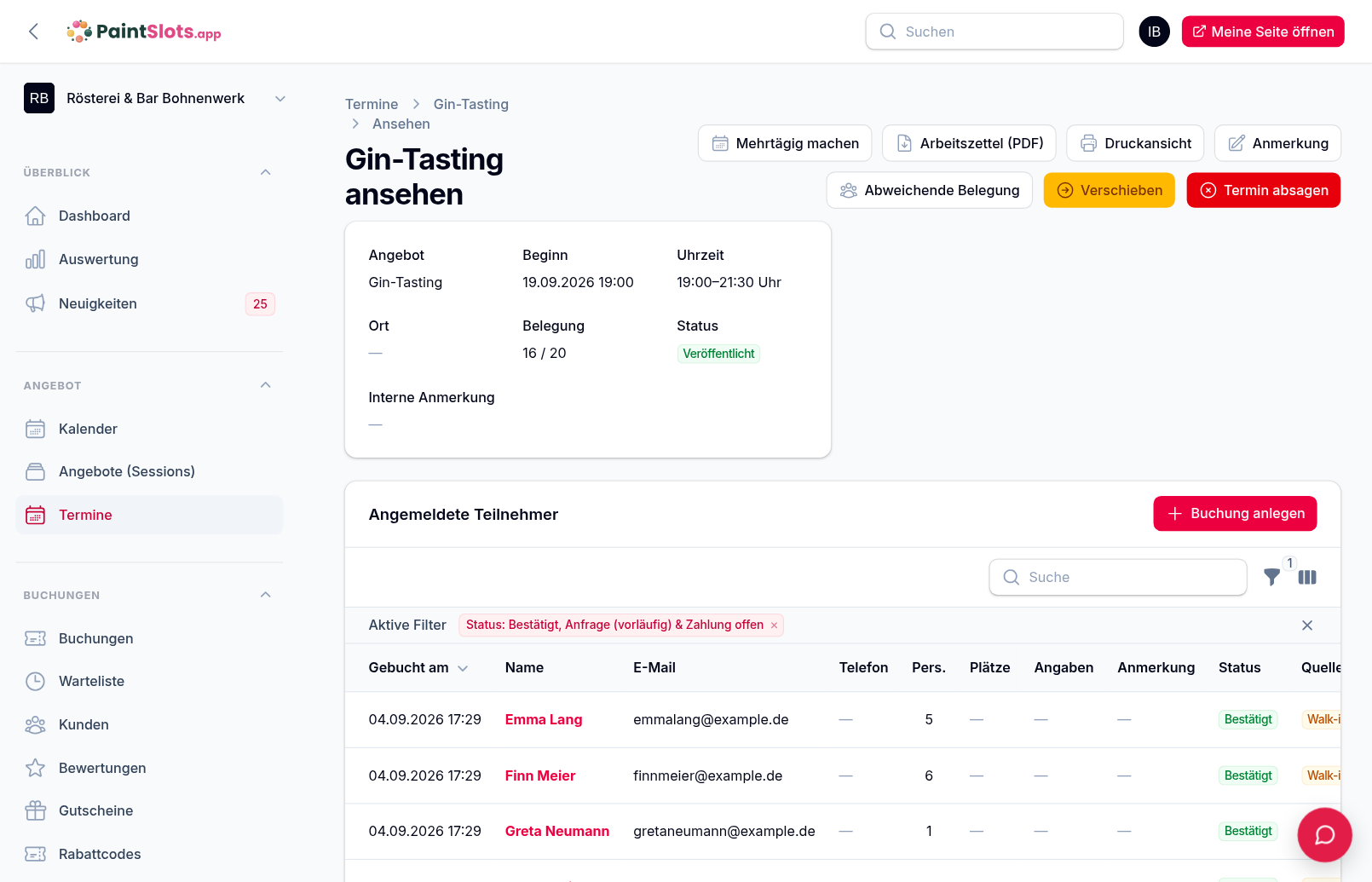
Task: Open the Gin-Tasting breadcrumb link
Action: coord(471,104)
